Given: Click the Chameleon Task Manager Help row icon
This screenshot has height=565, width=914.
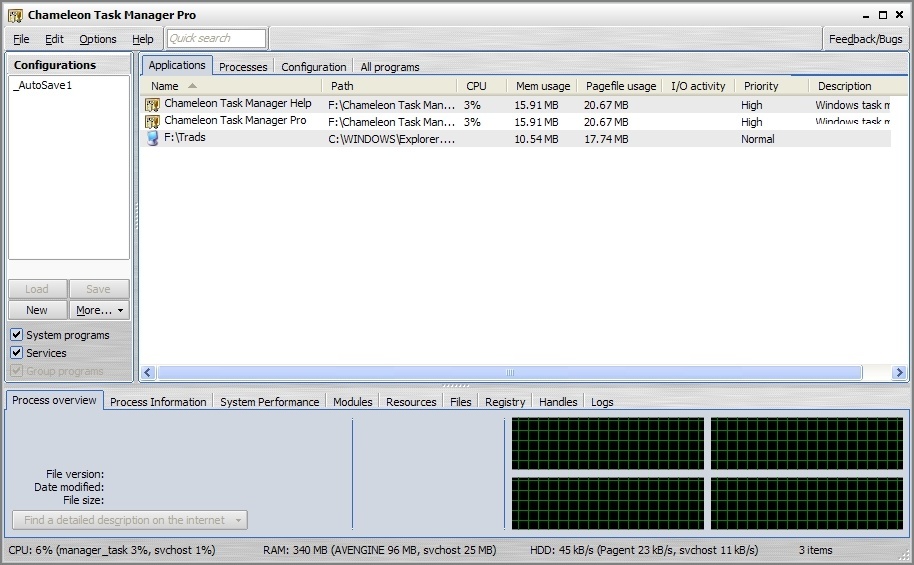Looking at the screenshot, I should tap(152, 105).
